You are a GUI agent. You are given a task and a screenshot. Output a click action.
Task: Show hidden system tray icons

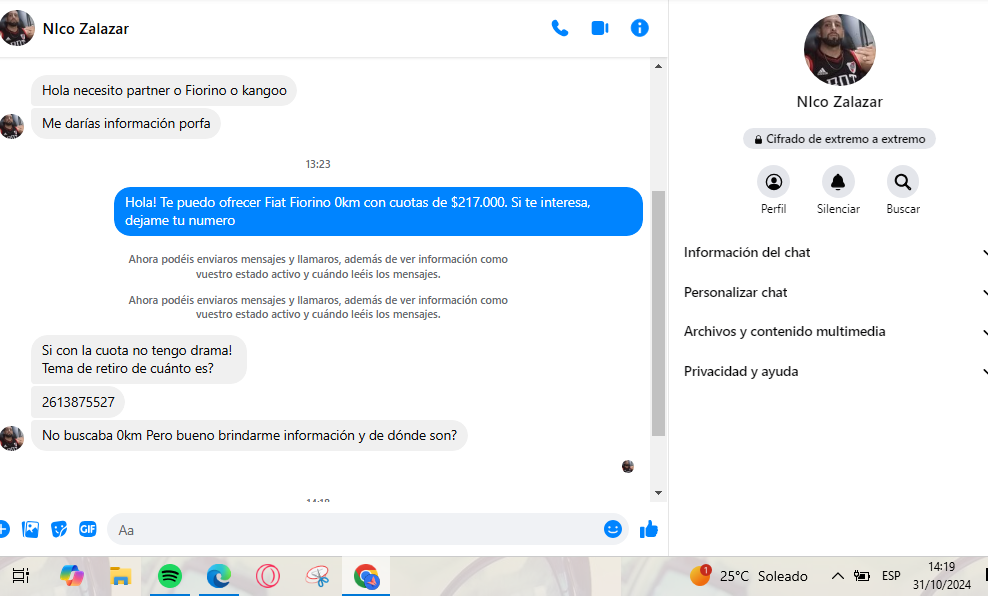tap(837, 576)
